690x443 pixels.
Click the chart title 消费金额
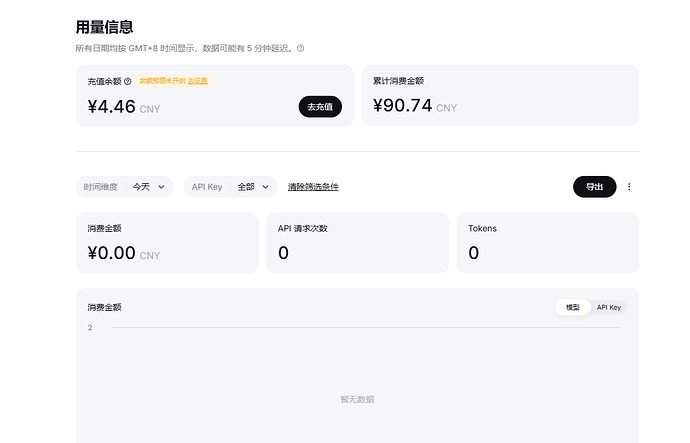coord(104,308)
